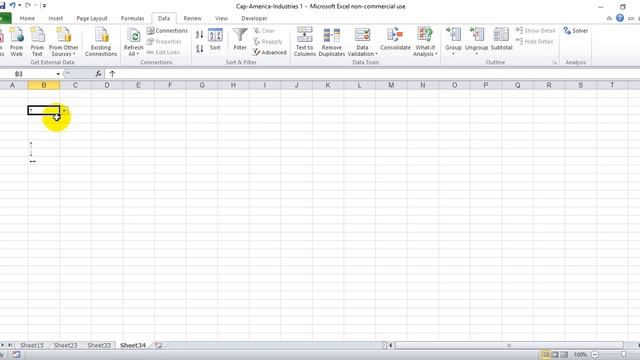Open Outline dialog launcher
Image resolution: width=640 pixels, height=360 pixels.
(554, 62)
